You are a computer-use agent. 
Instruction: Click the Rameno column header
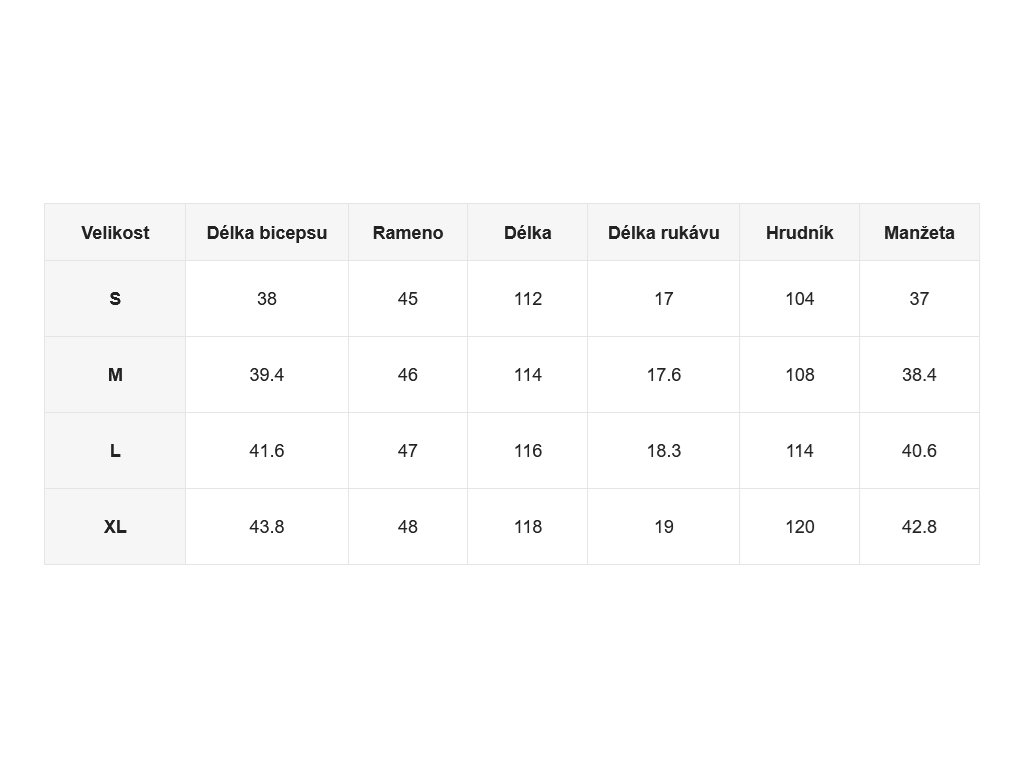408,232
